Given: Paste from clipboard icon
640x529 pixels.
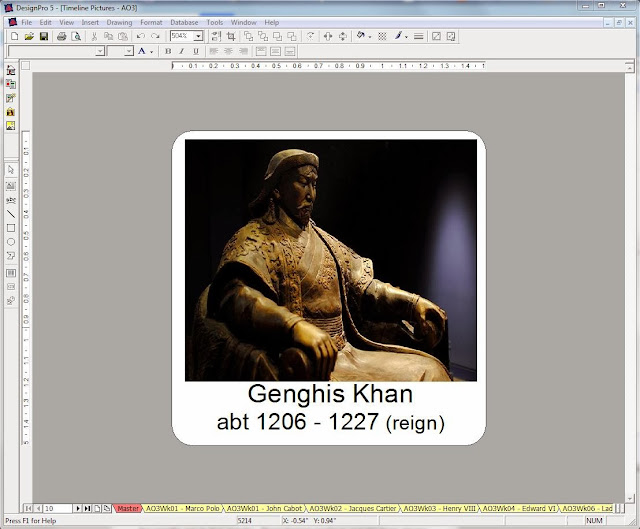Looking at the screenshot, I should pos(123,36).
